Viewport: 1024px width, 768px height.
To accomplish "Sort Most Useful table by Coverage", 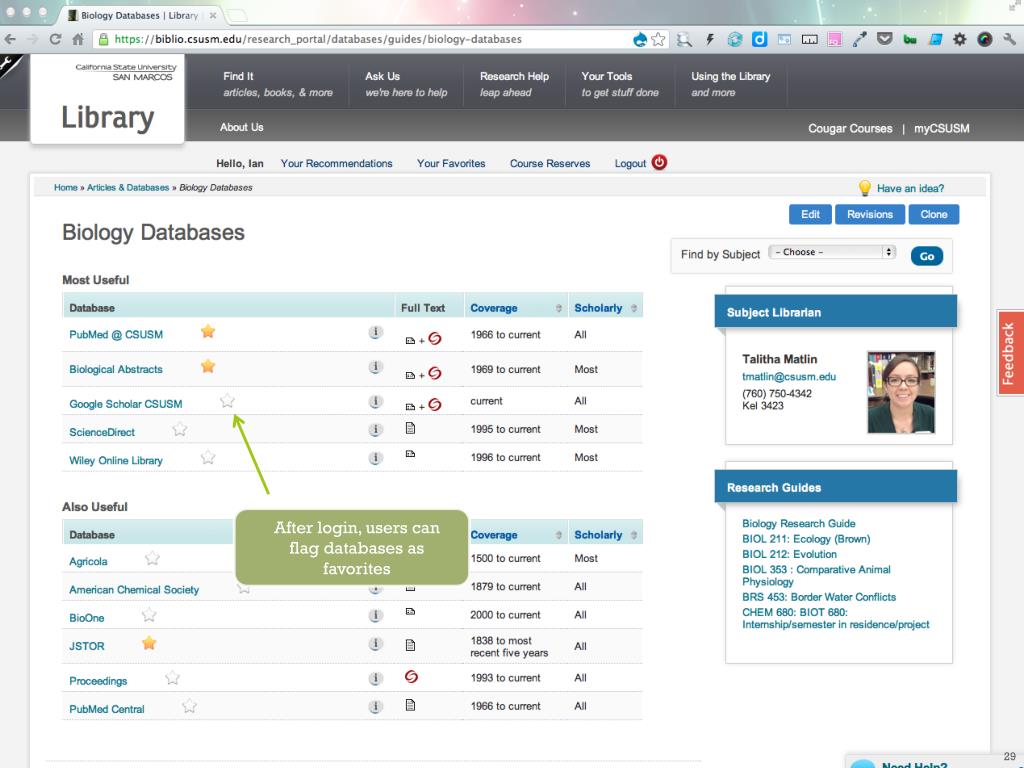I will (514, 308).
